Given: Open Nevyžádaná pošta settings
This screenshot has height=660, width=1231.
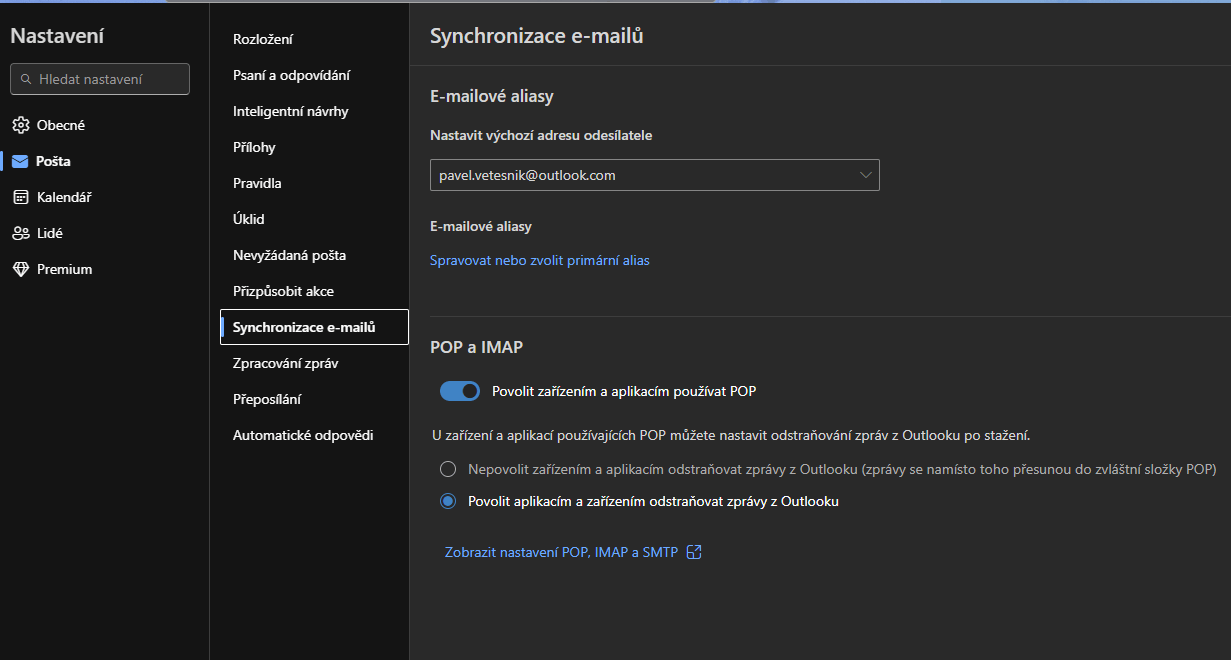Looking at the screenshot, I should [289, 255].
